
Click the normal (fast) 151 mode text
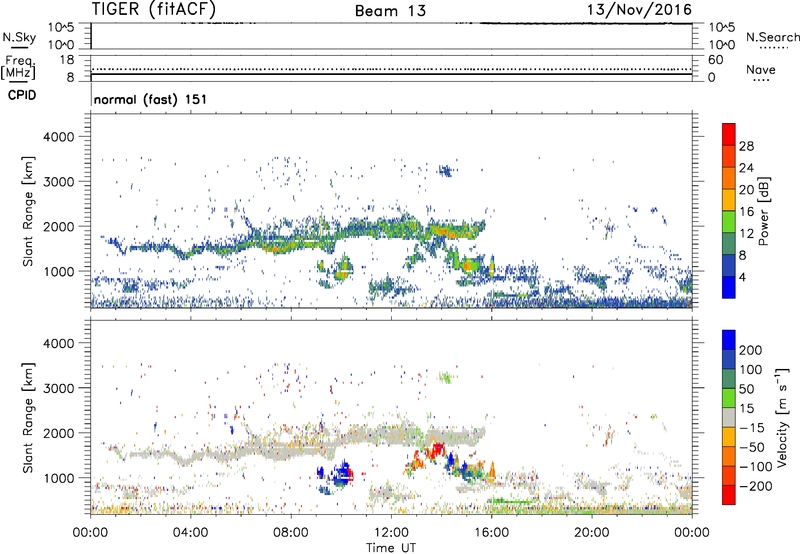151,99
